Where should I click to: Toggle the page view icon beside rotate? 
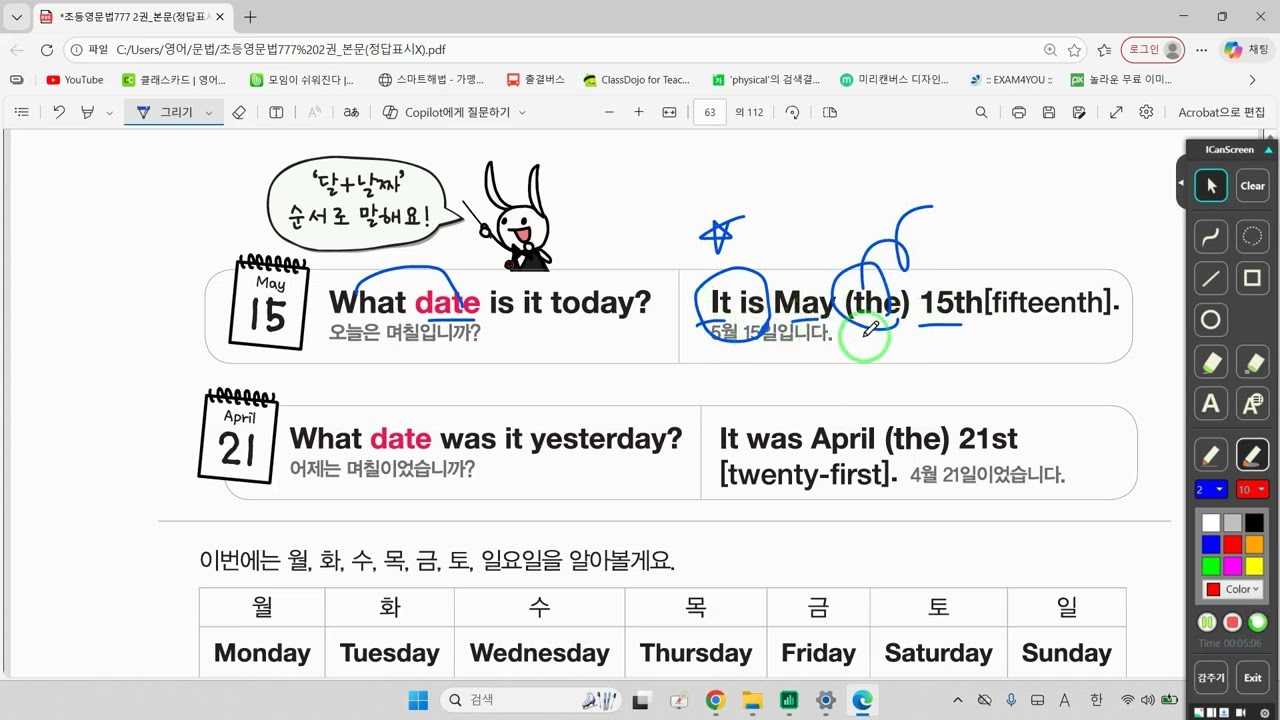point(829,113)
